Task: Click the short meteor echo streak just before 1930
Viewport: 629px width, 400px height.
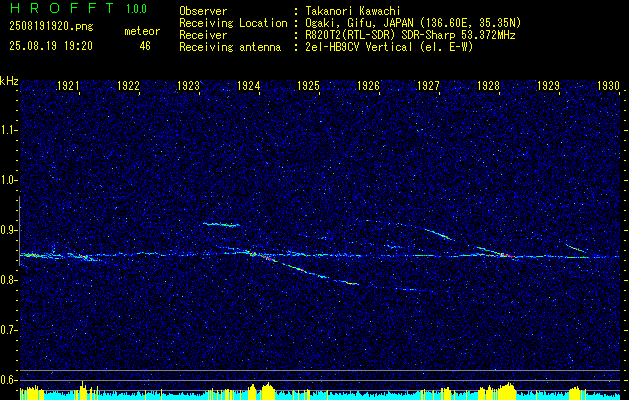Action: (x=576, y=248)
